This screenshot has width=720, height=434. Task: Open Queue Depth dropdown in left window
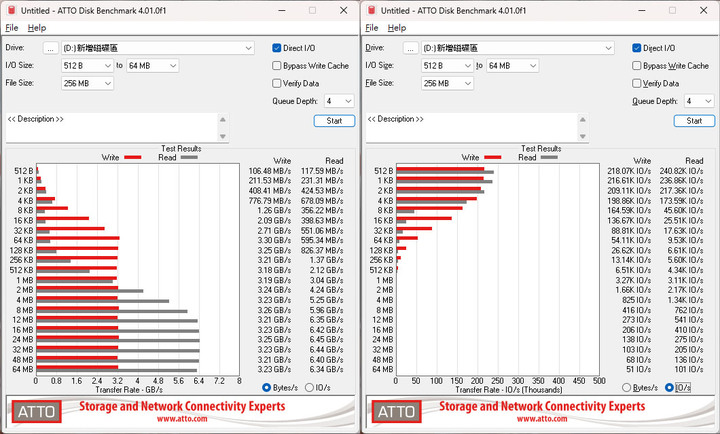[339, 101]
